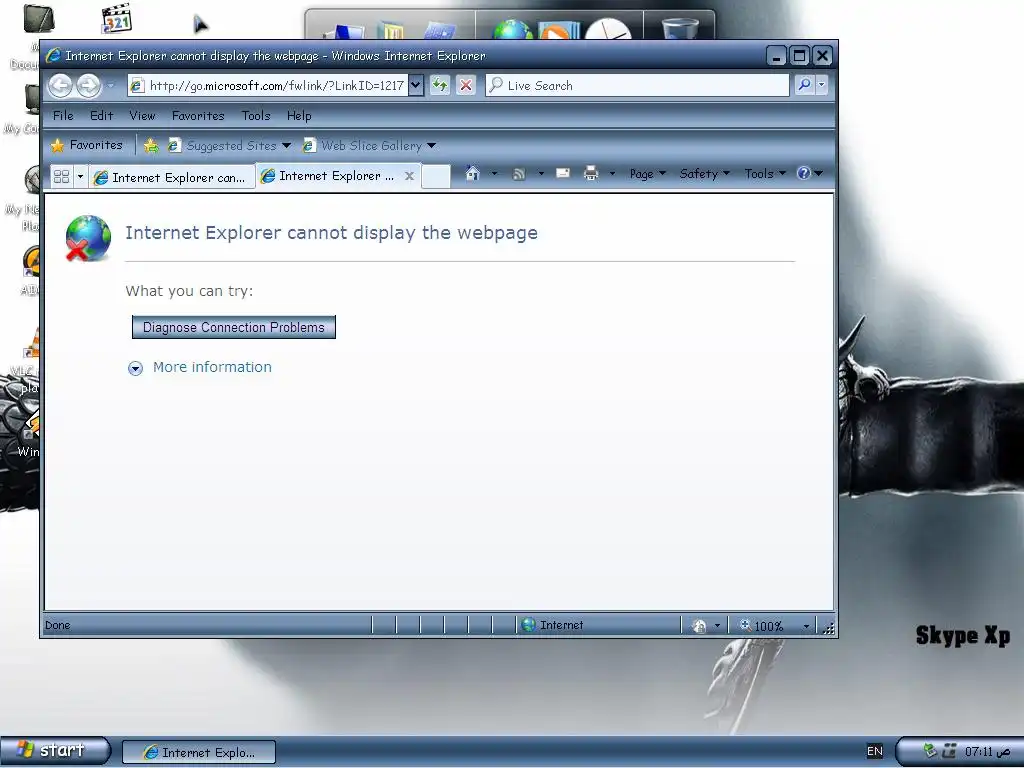
Task: Open Feeds dropdown arrow
Action: [x=541, y=173]
